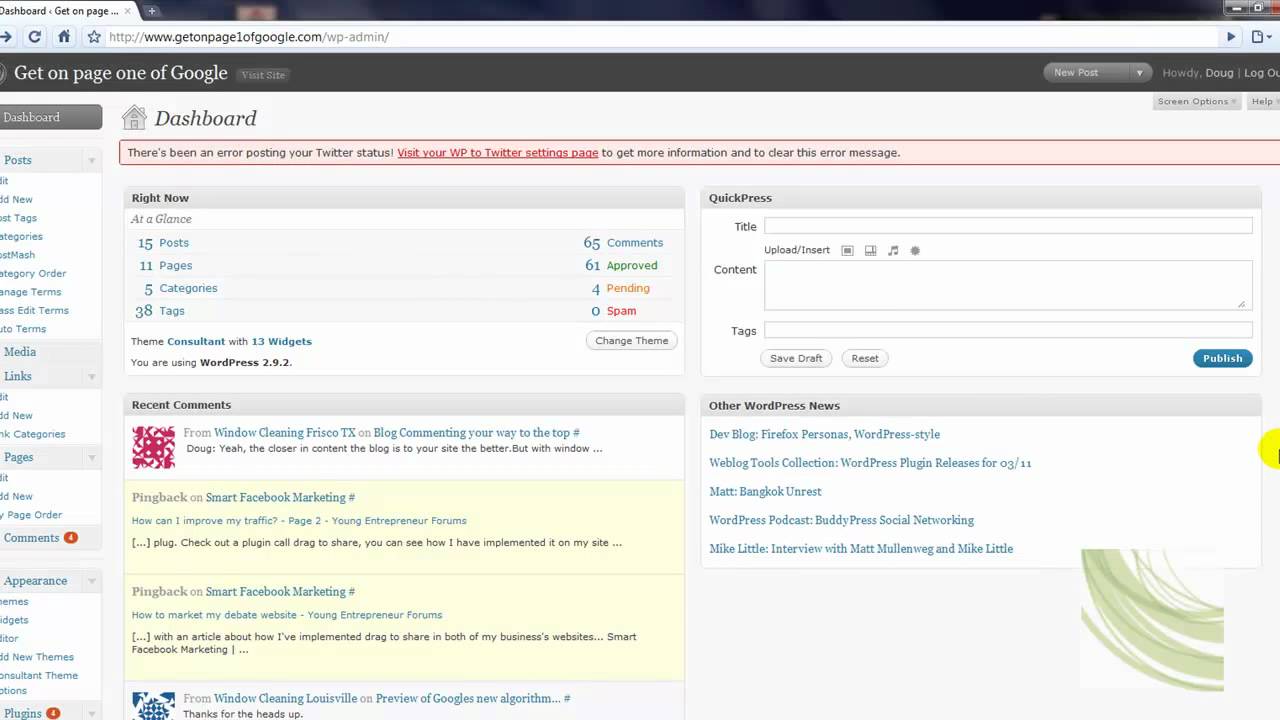
Task: View the 4 Pending comments
Action: [x=620, y=288]
